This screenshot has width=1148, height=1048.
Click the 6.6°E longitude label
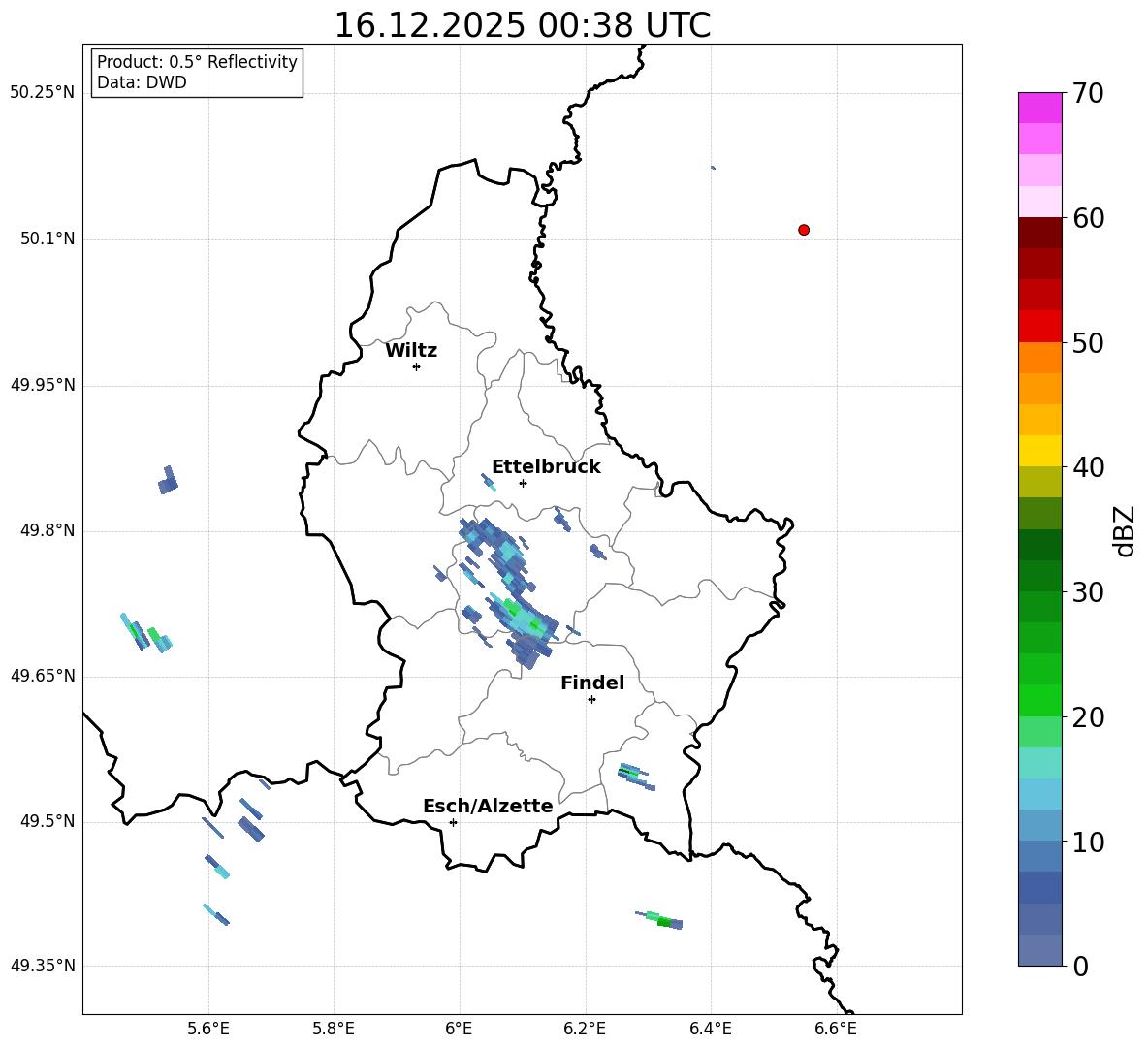pos(836,1029)
